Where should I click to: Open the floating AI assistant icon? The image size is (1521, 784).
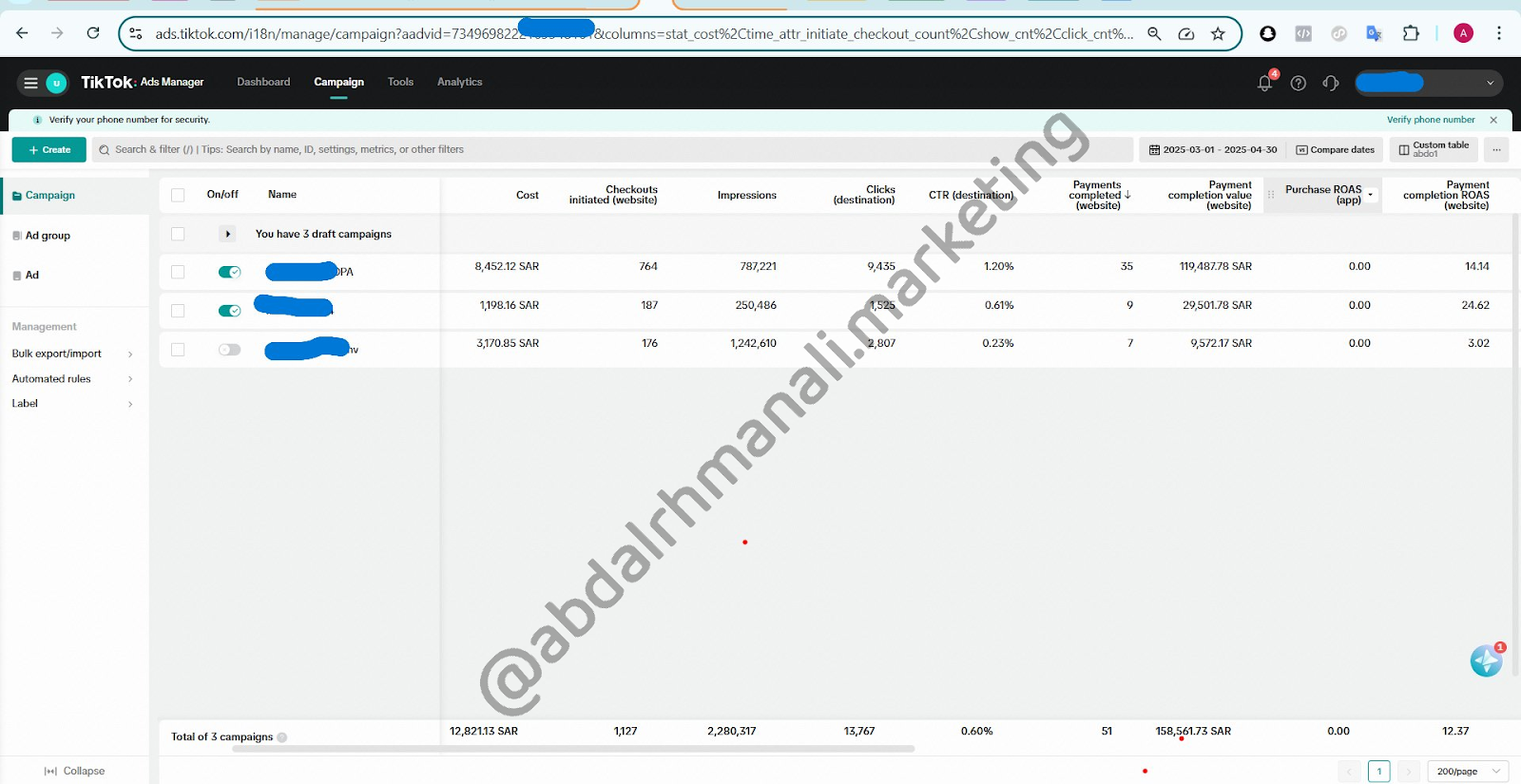pyautogui.click(x=1486, y=660)
